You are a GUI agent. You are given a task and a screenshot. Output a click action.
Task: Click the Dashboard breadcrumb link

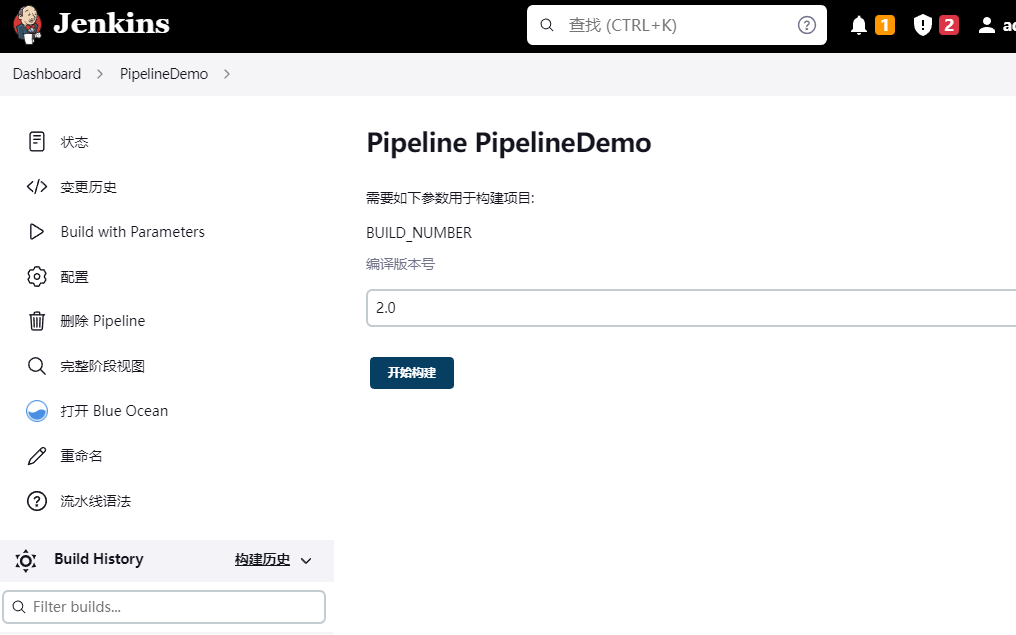pyautogui.click(x=47, y=73)
